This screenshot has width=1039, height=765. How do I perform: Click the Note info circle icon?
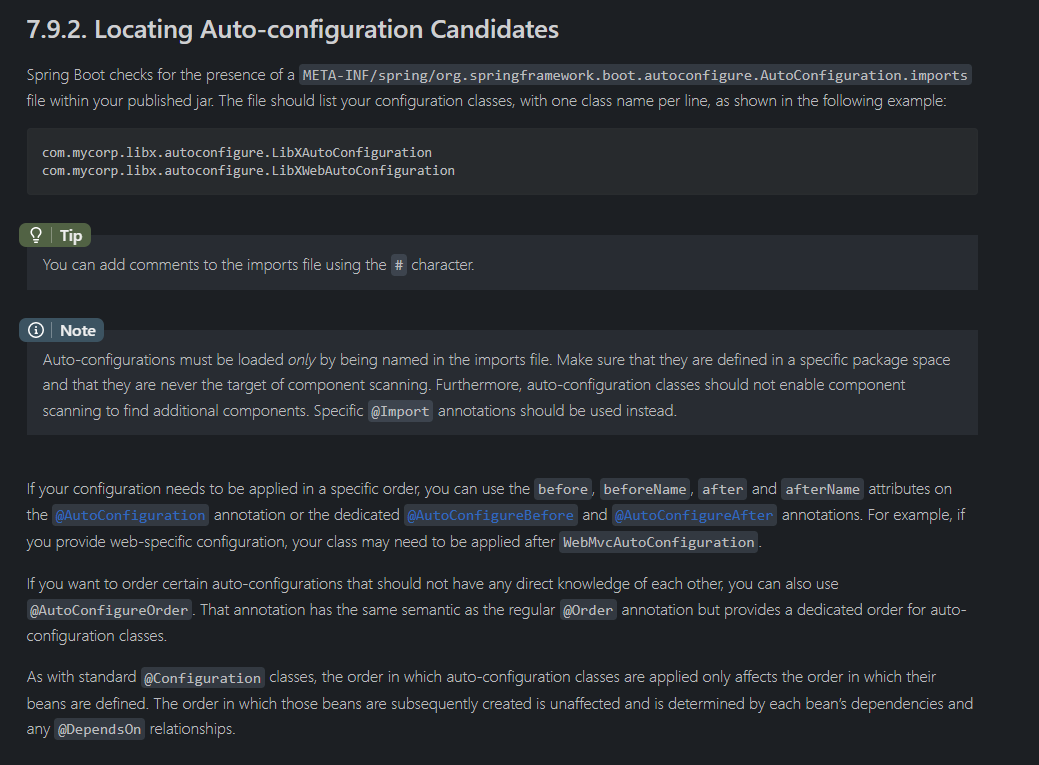click(x=37, y=331)
